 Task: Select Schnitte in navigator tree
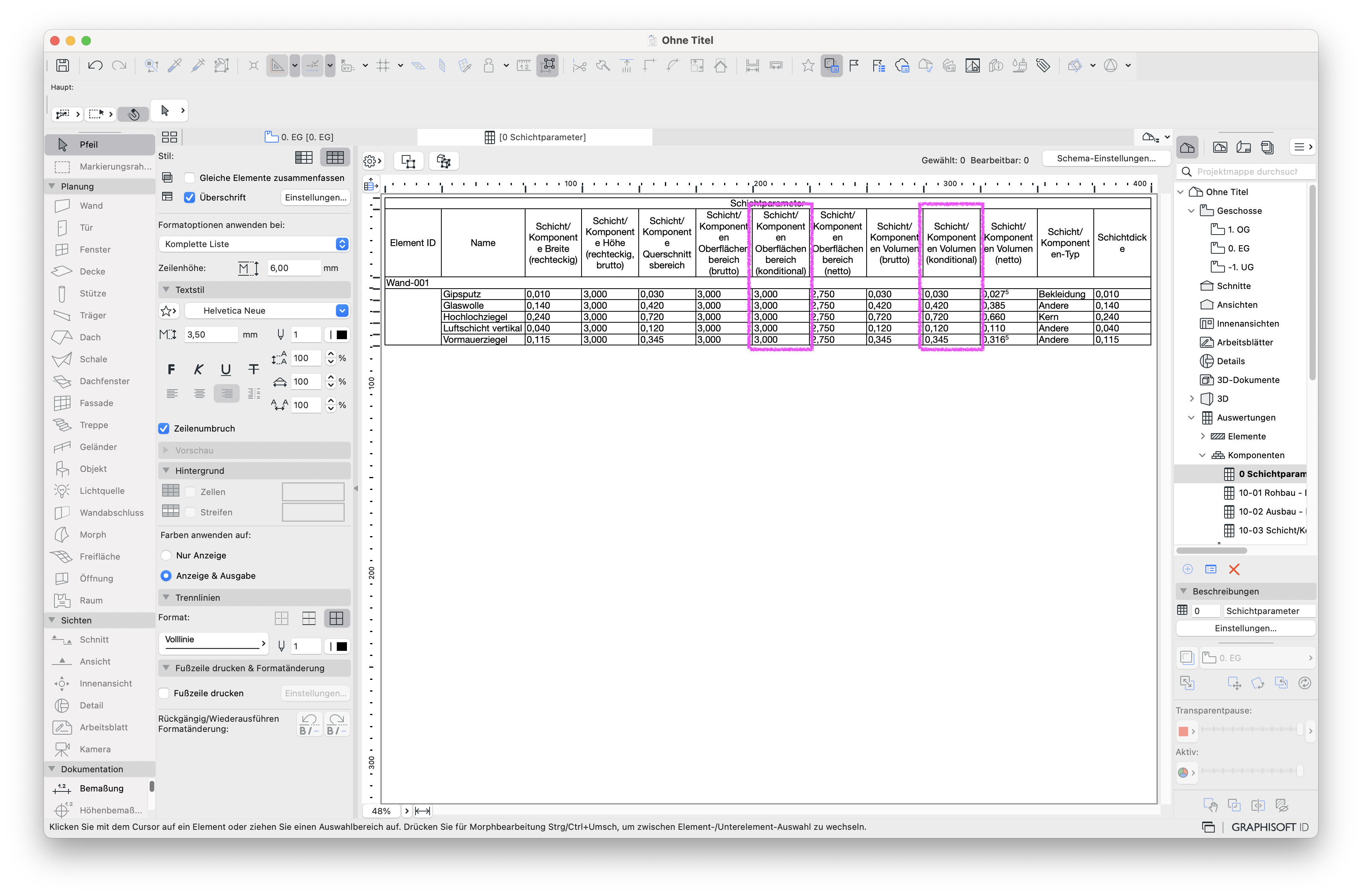pyautogui.click(x=1225, y=286)
